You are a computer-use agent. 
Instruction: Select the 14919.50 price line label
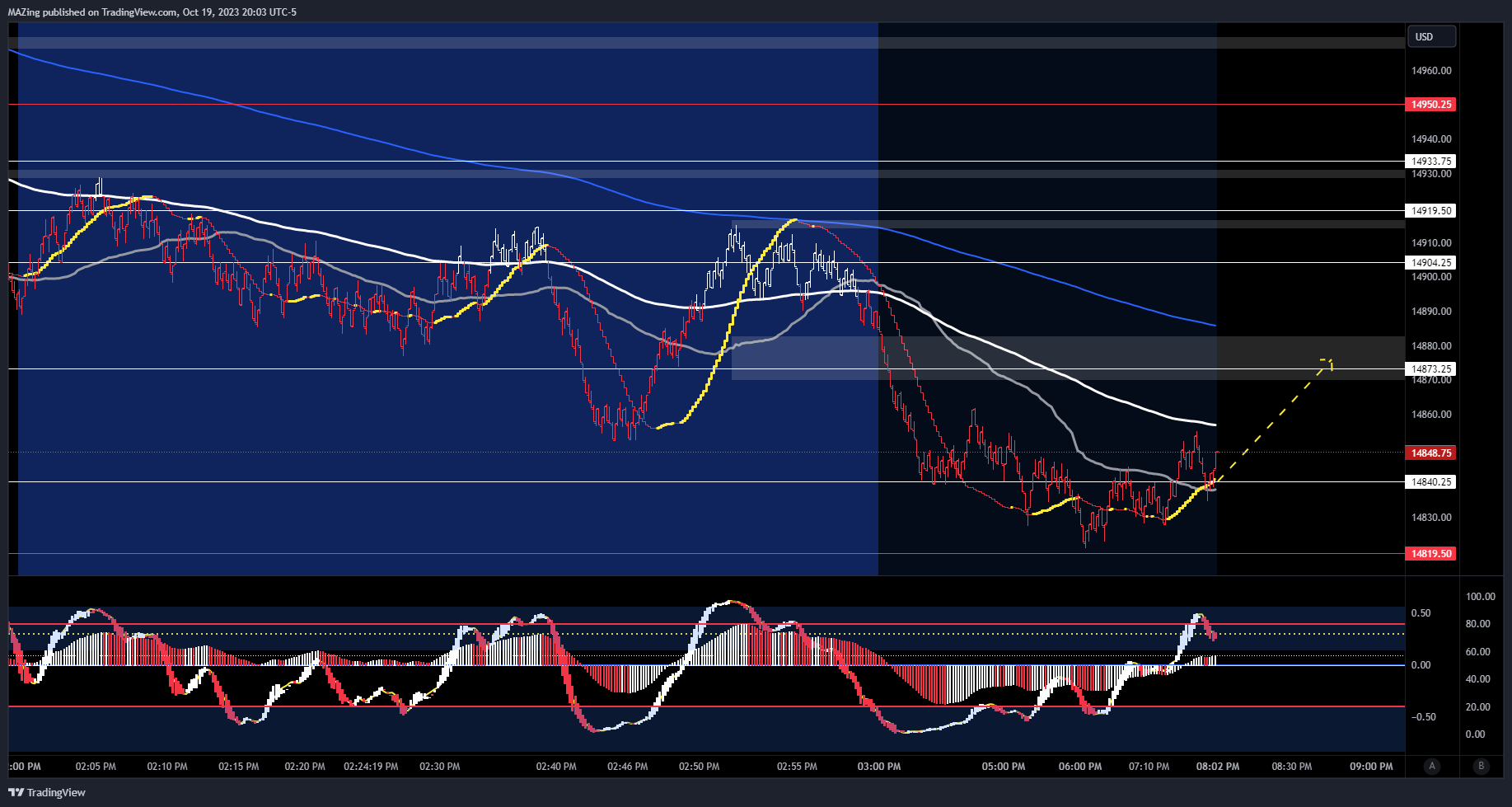tap(1430, 211)
